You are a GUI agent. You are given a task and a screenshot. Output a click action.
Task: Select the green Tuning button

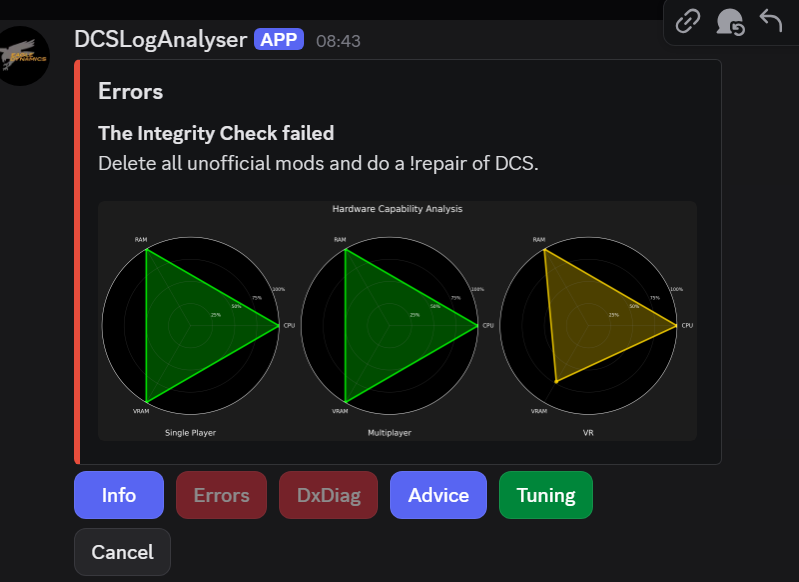[545, 495]
